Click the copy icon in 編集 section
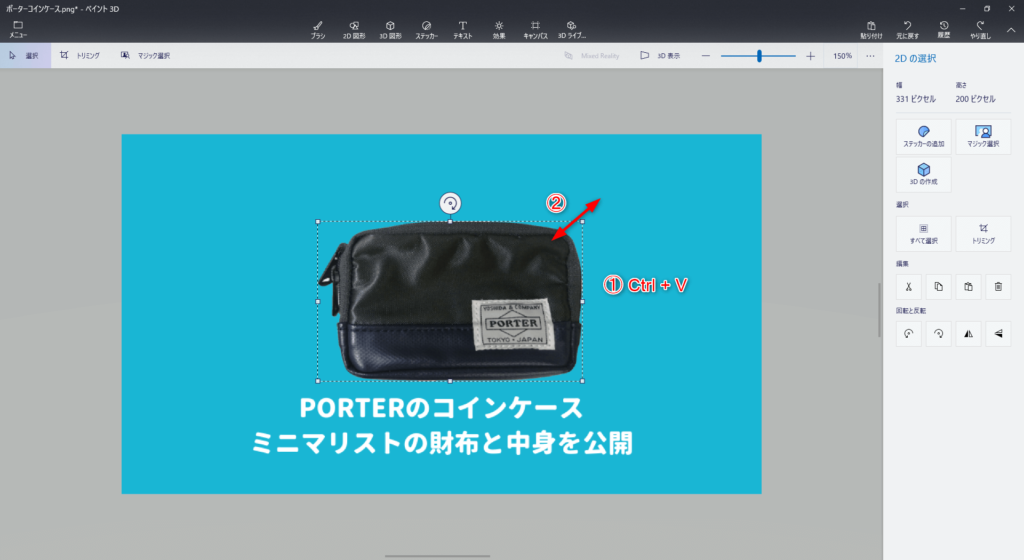Screen dimensions: 1024x560 (938, 287)
